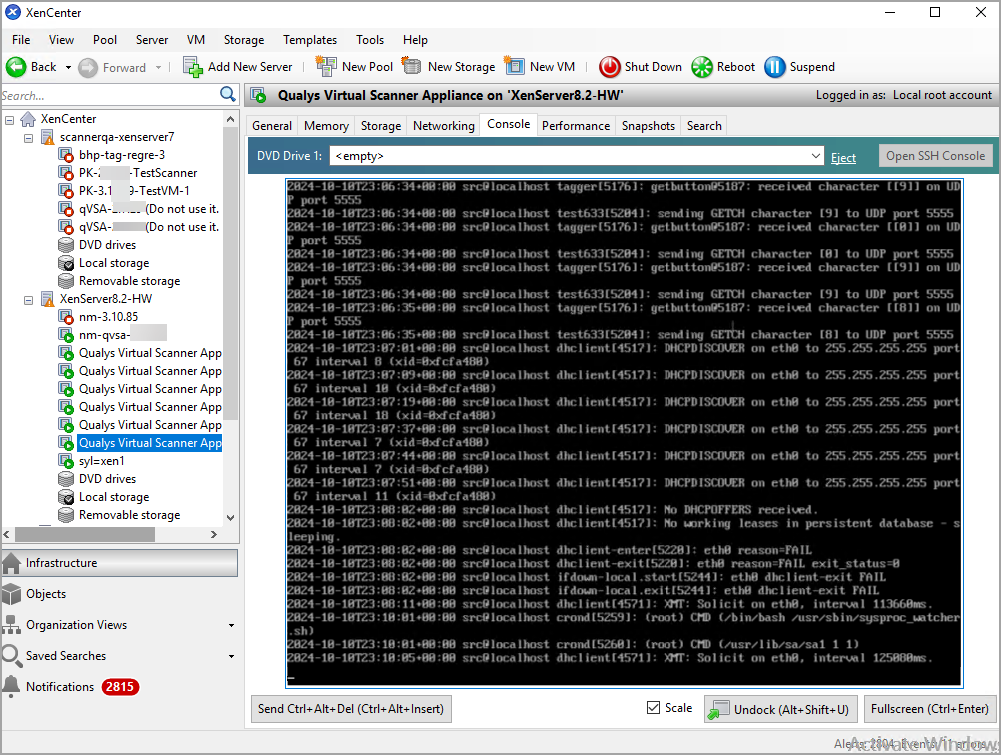Click the bhp-tag-regre-3 stopped VM icon

coord(66,155)
